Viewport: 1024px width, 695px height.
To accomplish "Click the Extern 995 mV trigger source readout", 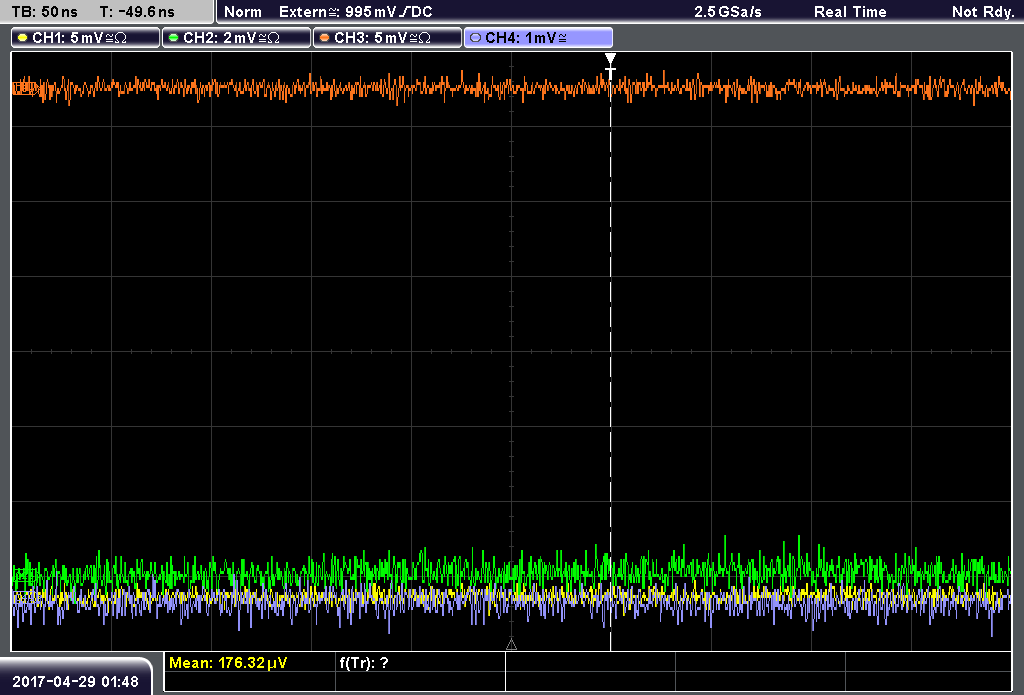I will pyautogui.click(x=356, y=12).
